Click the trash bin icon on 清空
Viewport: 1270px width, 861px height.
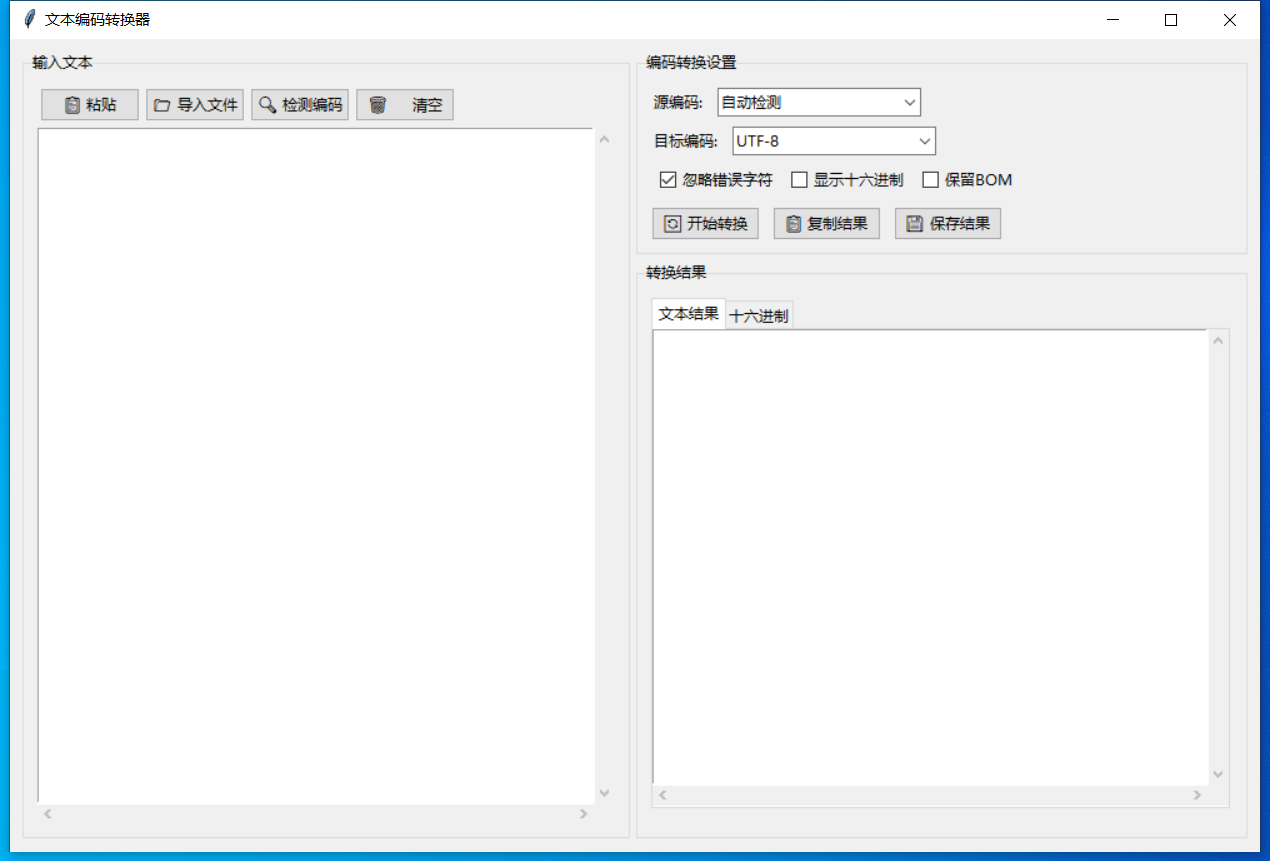[x=378, y=105]
